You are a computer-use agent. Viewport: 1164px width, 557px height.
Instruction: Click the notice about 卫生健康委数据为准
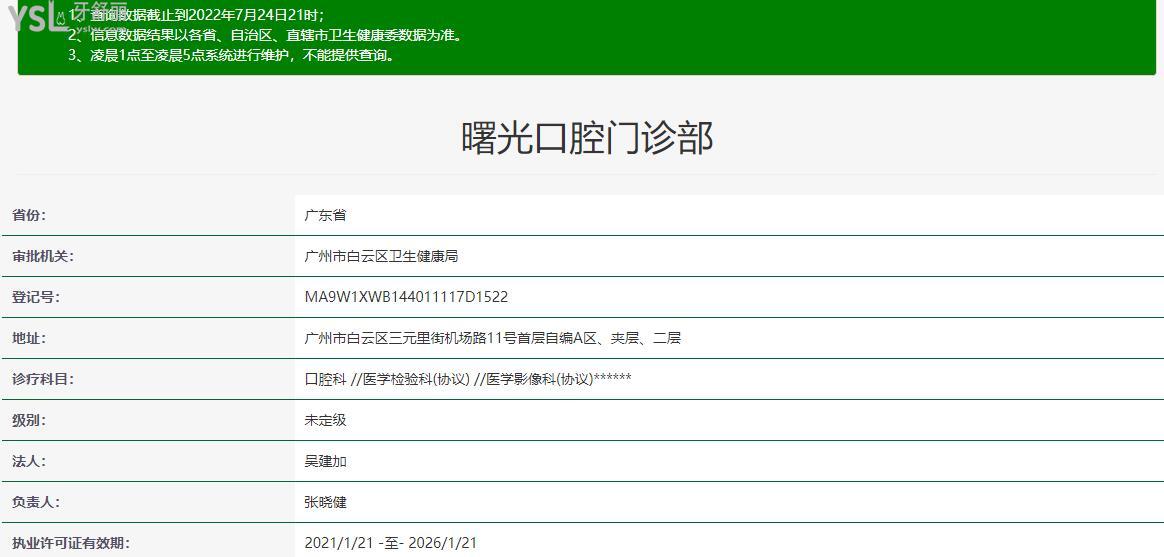click(265, 34)
